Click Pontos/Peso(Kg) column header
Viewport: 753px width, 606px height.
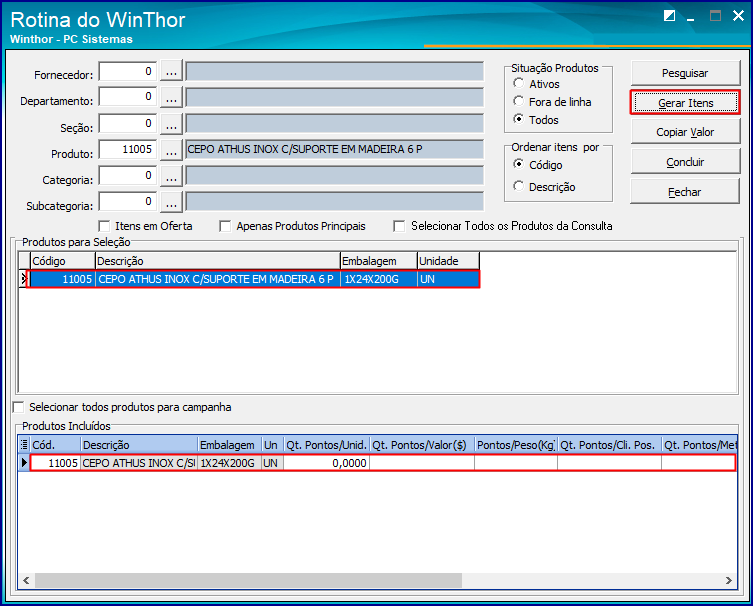[x=516, y=445]
